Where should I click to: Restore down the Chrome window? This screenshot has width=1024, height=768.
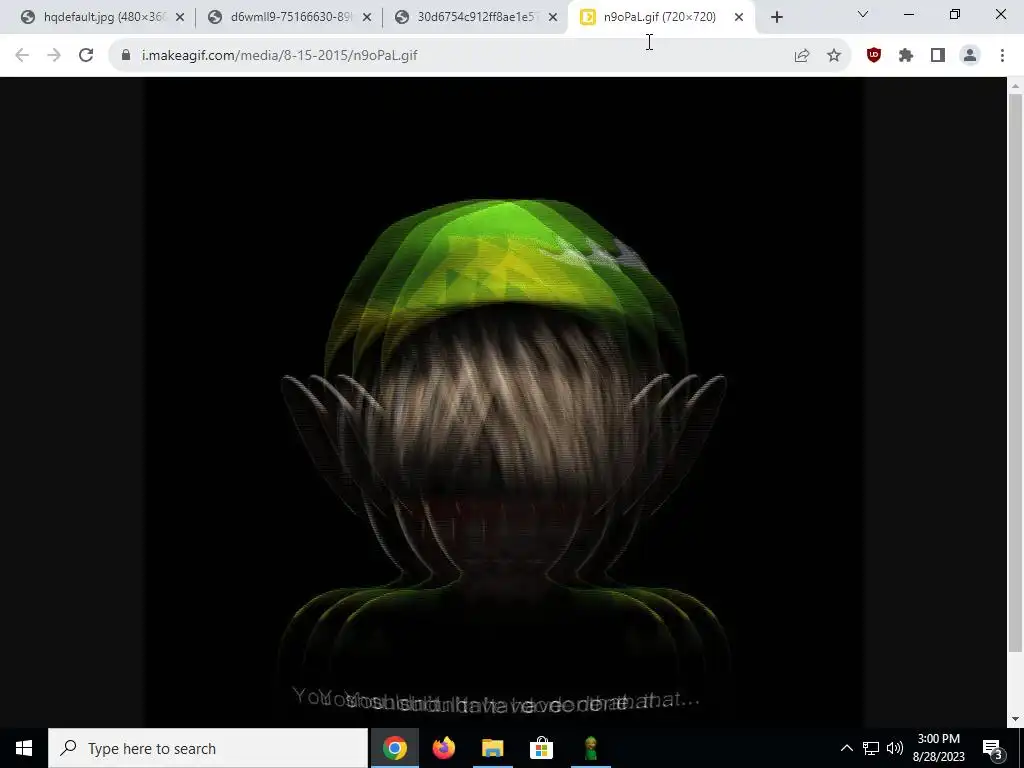(955, 14)
